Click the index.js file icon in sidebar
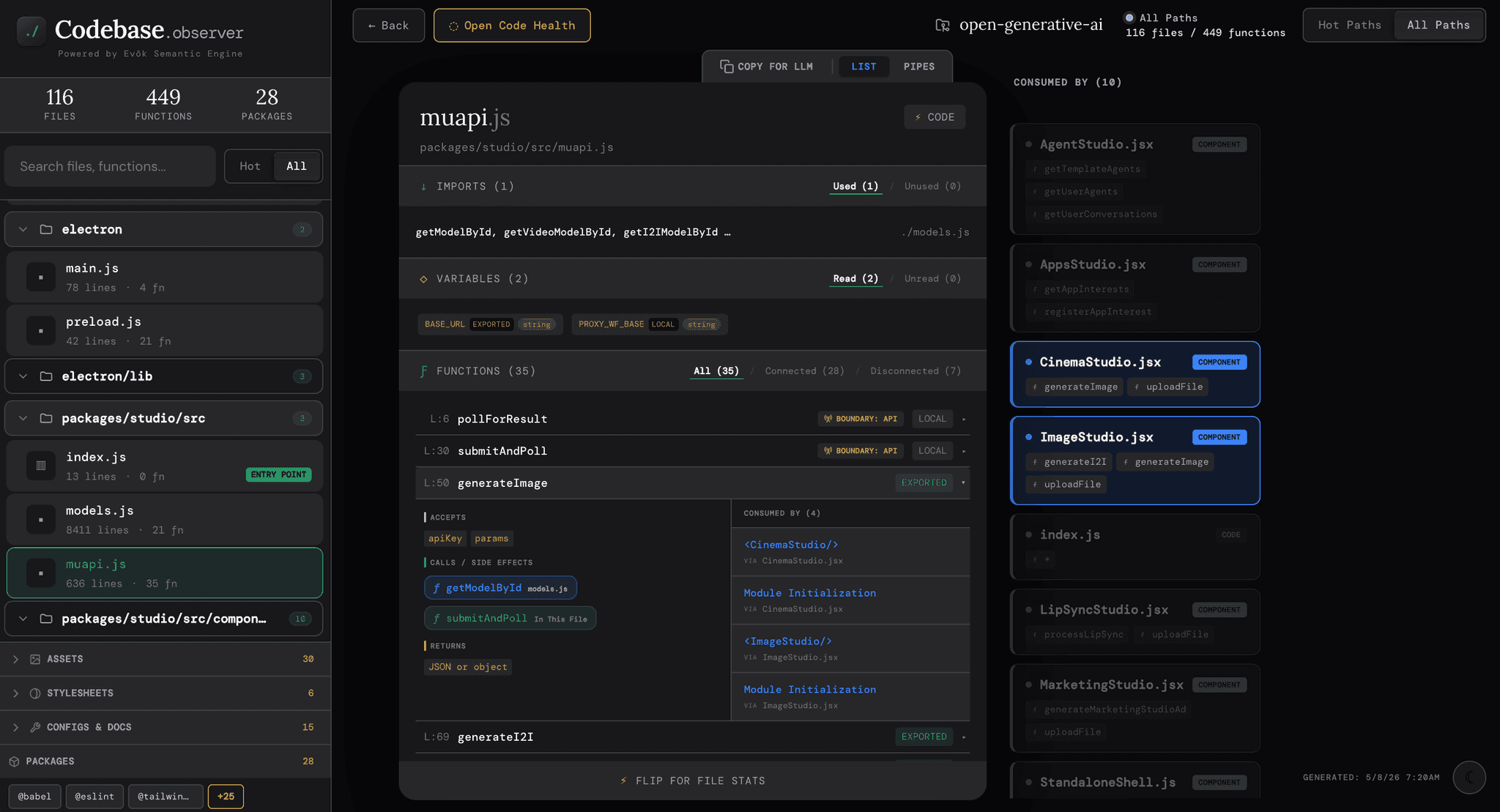 [41, 466]
